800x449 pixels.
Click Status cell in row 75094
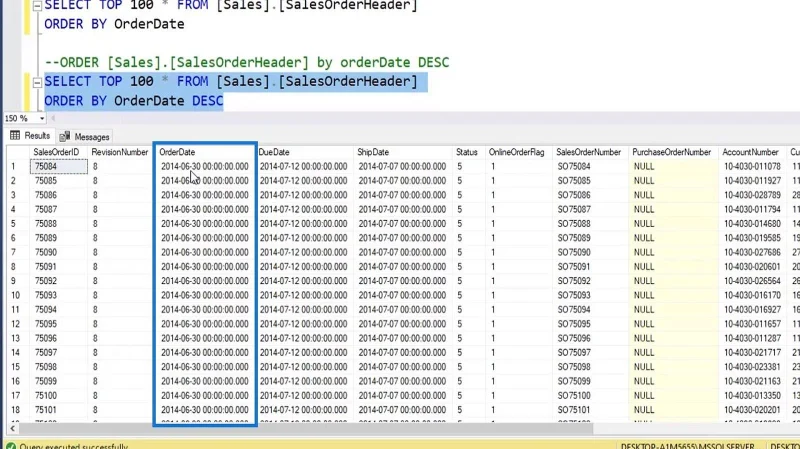click(469, 310)
